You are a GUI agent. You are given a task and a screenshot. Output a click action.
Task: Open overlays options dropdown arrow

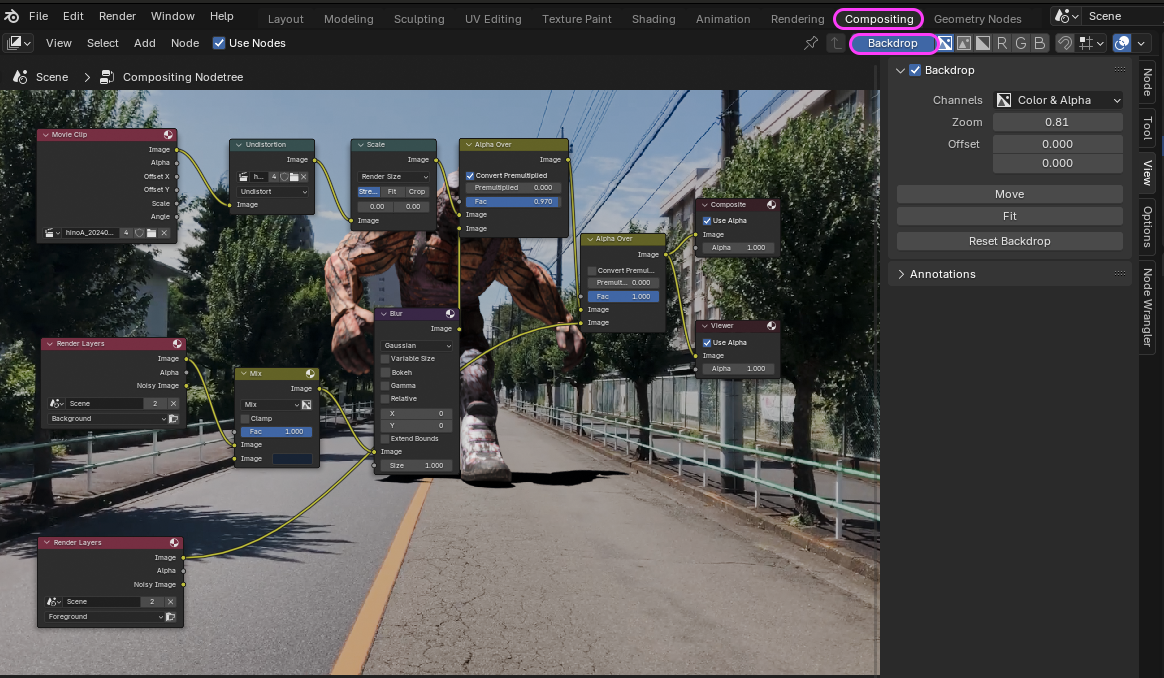[1141, 43]
